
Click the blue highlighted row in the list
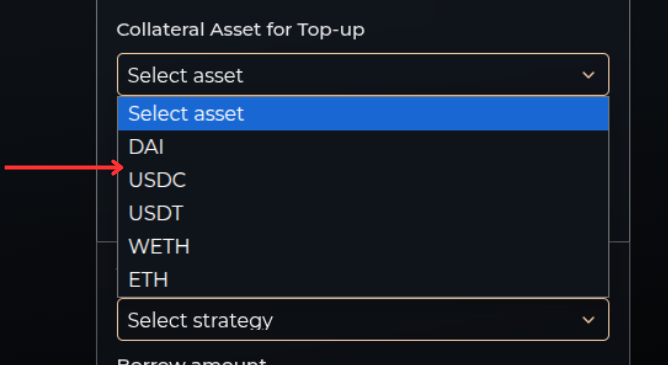point(363,114)
